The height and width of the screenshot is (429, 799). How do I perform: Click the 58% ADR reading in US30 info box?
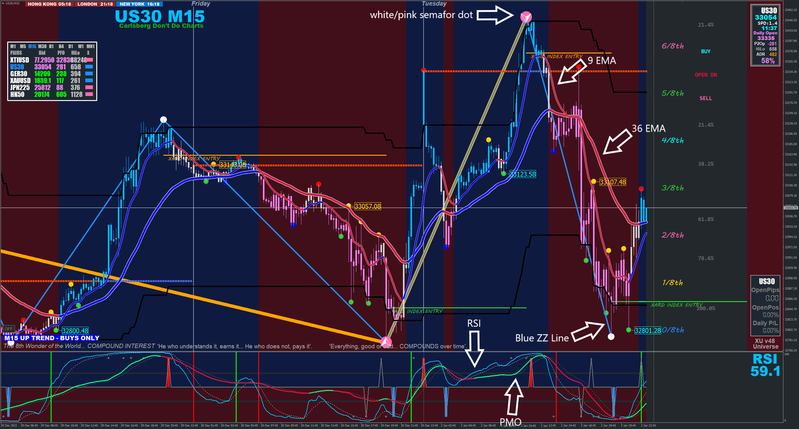coord(768,61)
